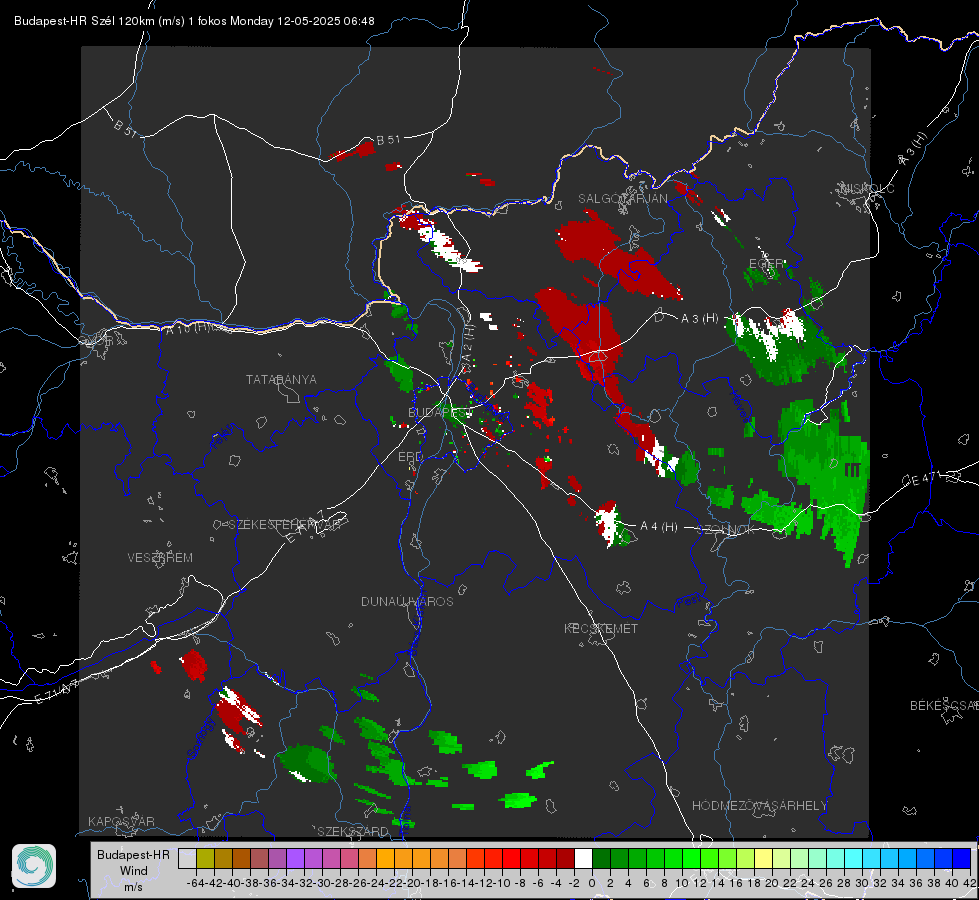Click the VESZPREM city label
Image resolution: width=979 pixels, height=900 pixels.
tap(160, 558)
